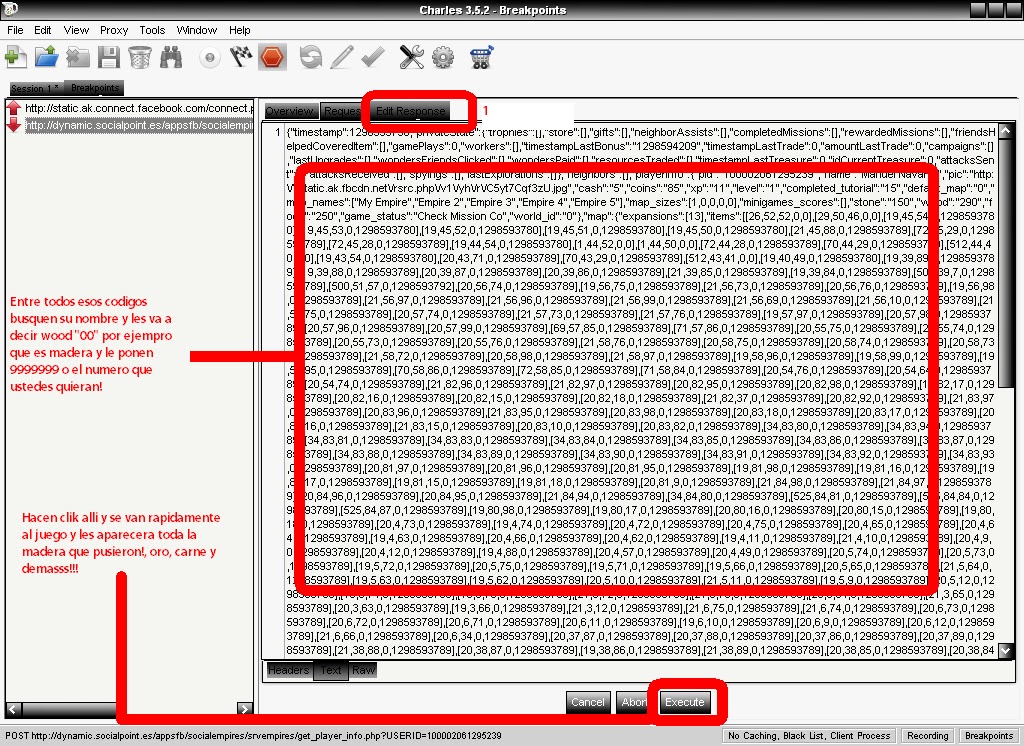Save the session with floppy disk icon
The width and height of the screenshot is (1024, 746).
(x=108, y=57)
